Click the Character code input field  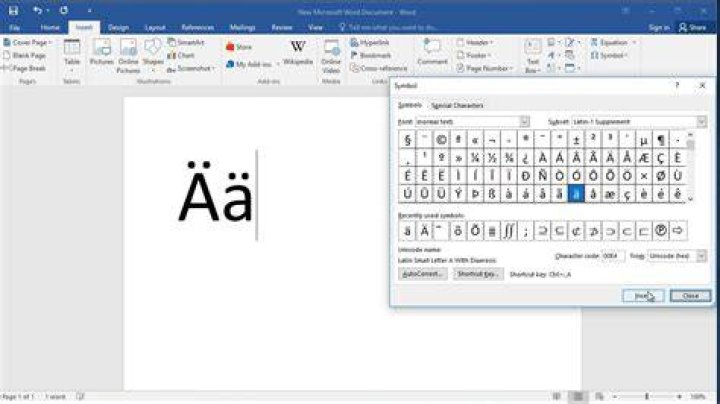coord(613,256)
